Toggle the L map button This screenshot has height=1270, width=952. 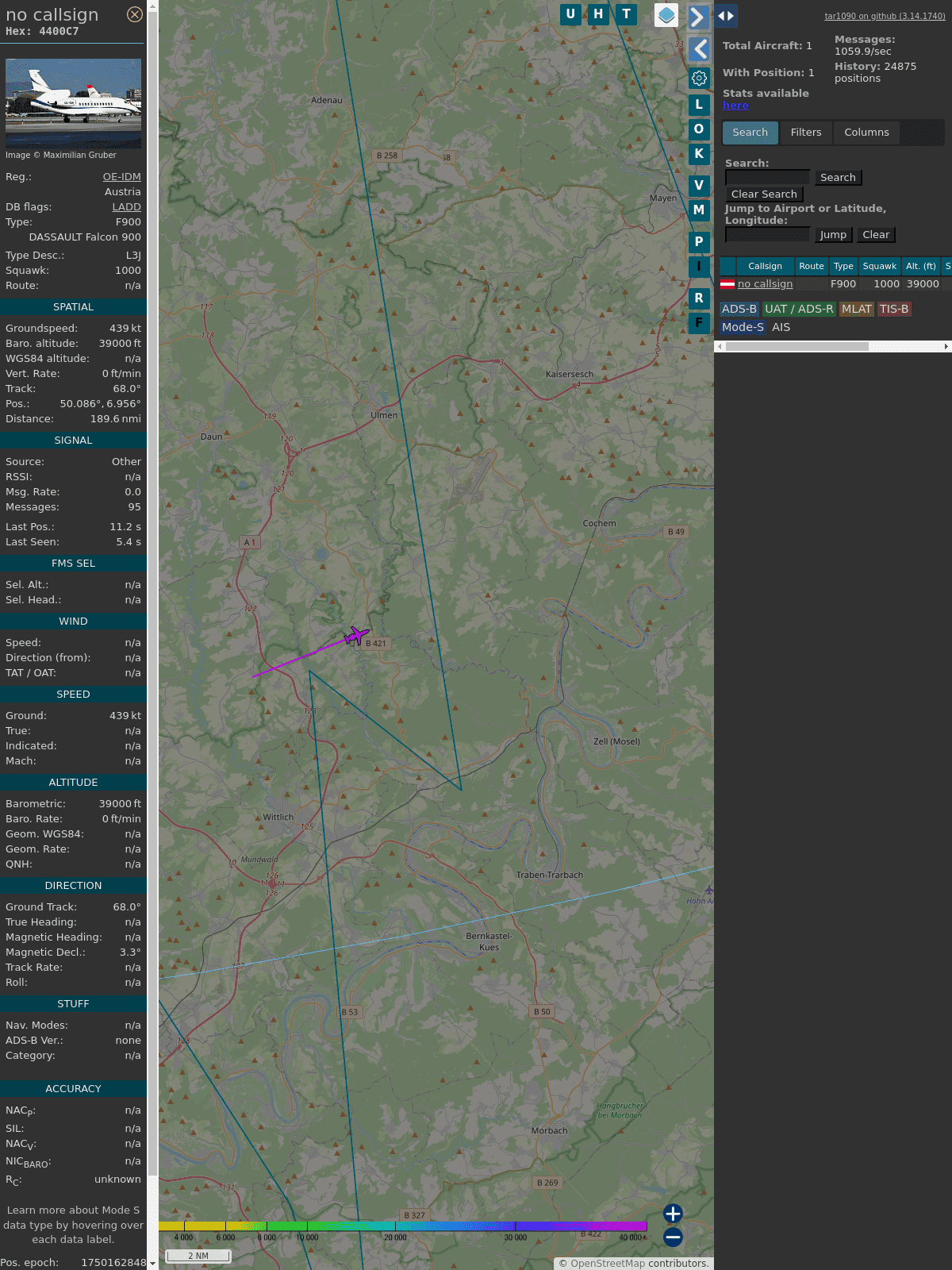699,104
